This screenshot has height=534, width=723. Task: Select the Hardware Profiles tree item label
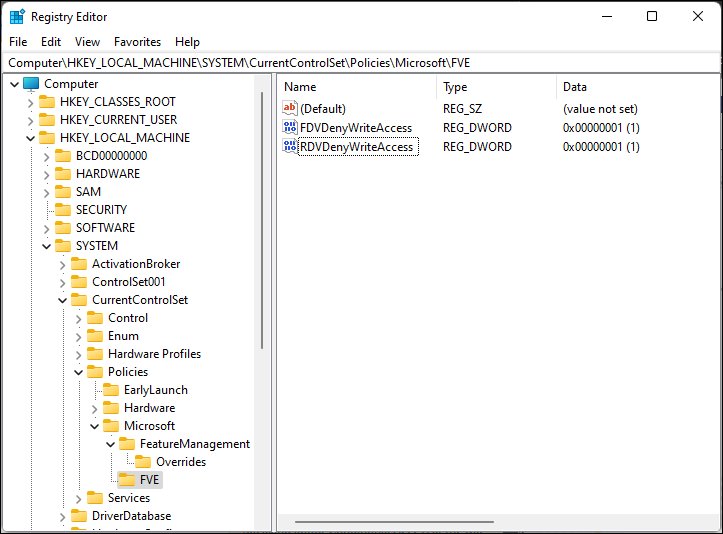tap(154, 354)
